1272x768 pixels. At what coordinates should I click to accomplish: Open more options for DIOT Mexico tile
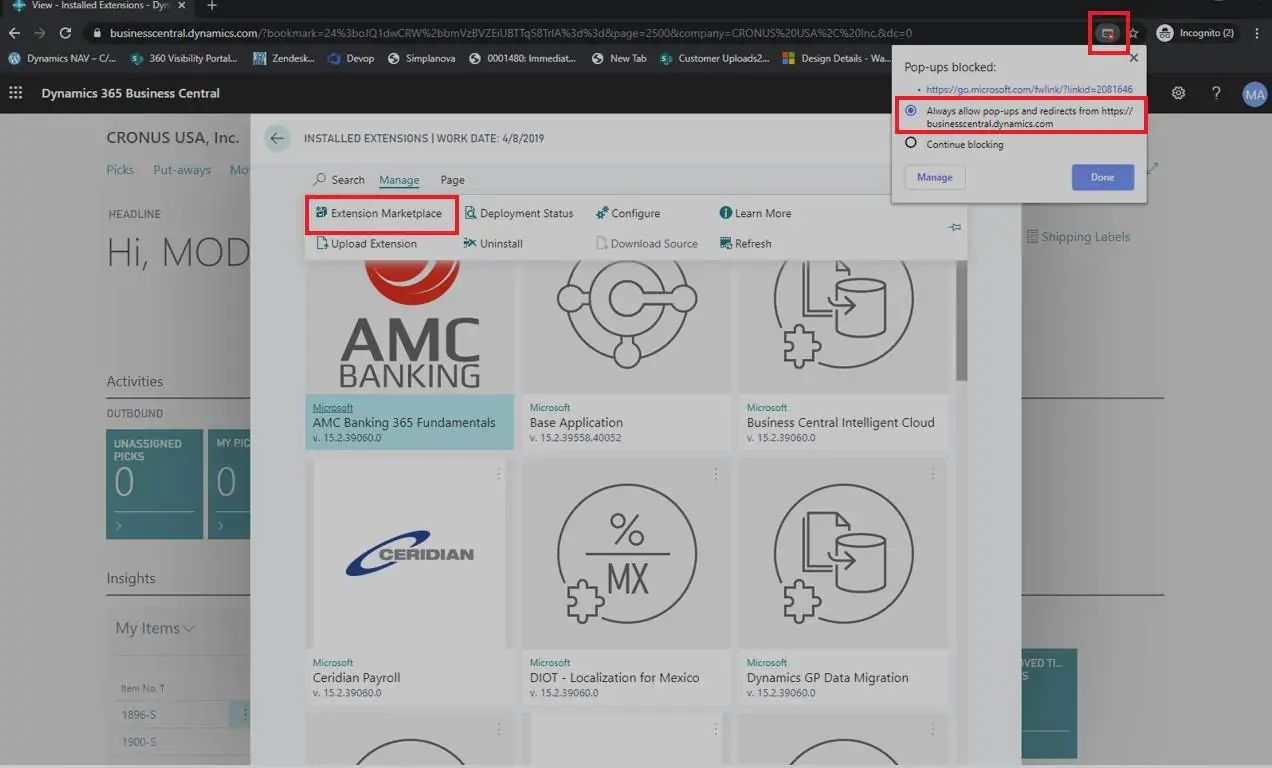click(715, 475)
